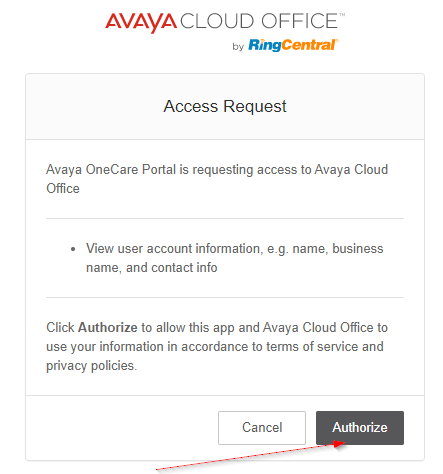The width and height of the screenshot is (443, 474).
Task: Click the TM trademark symbol after OFFICE
Action: 342,15
